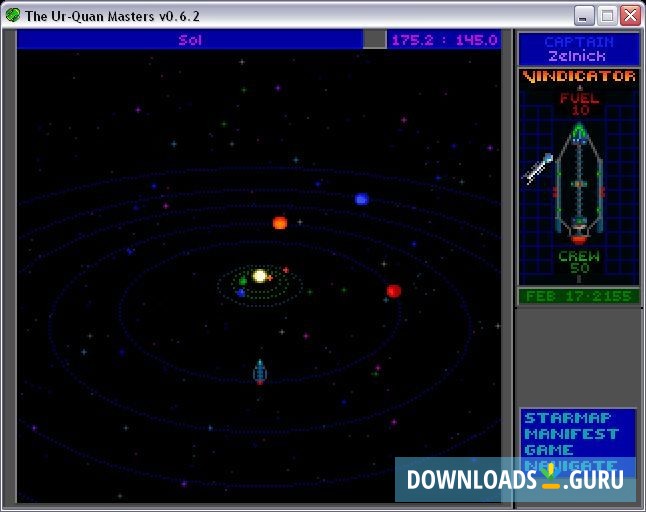
Task: Click the VINDICATOR ship name
Action: click(x=579, y=76)
